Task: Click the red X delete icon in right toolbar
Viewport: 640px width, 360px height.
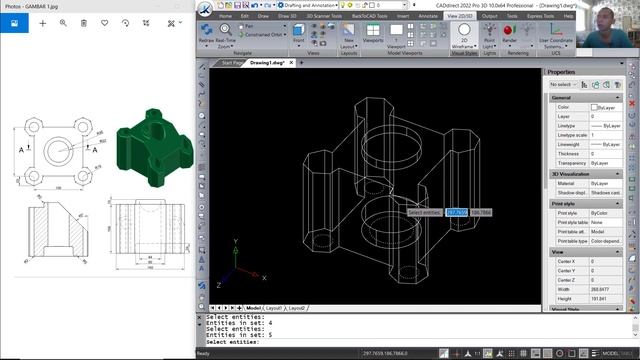Action: tap(632, 104)
